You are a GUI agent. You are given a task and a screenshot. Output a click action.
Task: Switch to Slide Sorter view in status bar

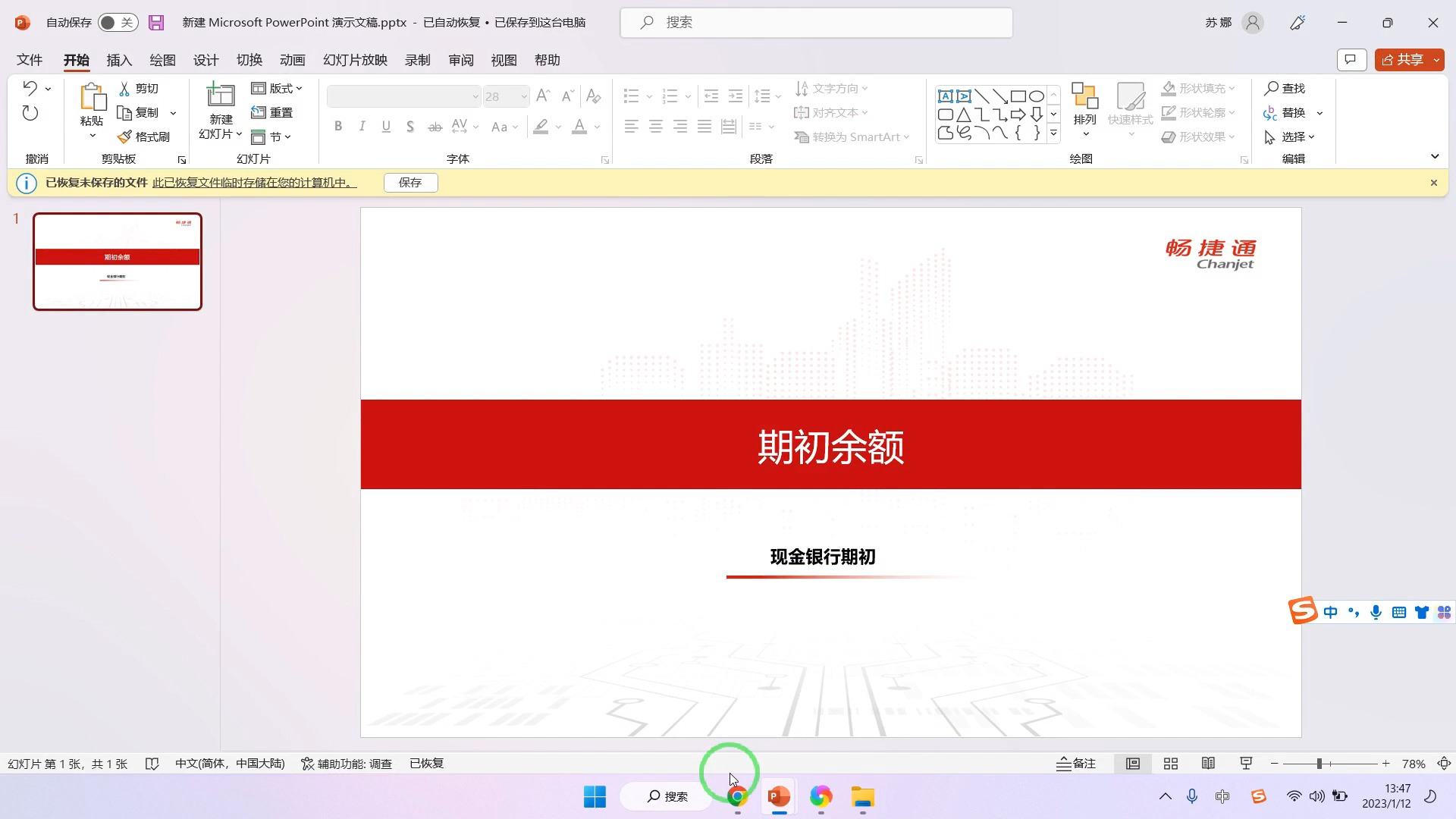pos(1170,764)
